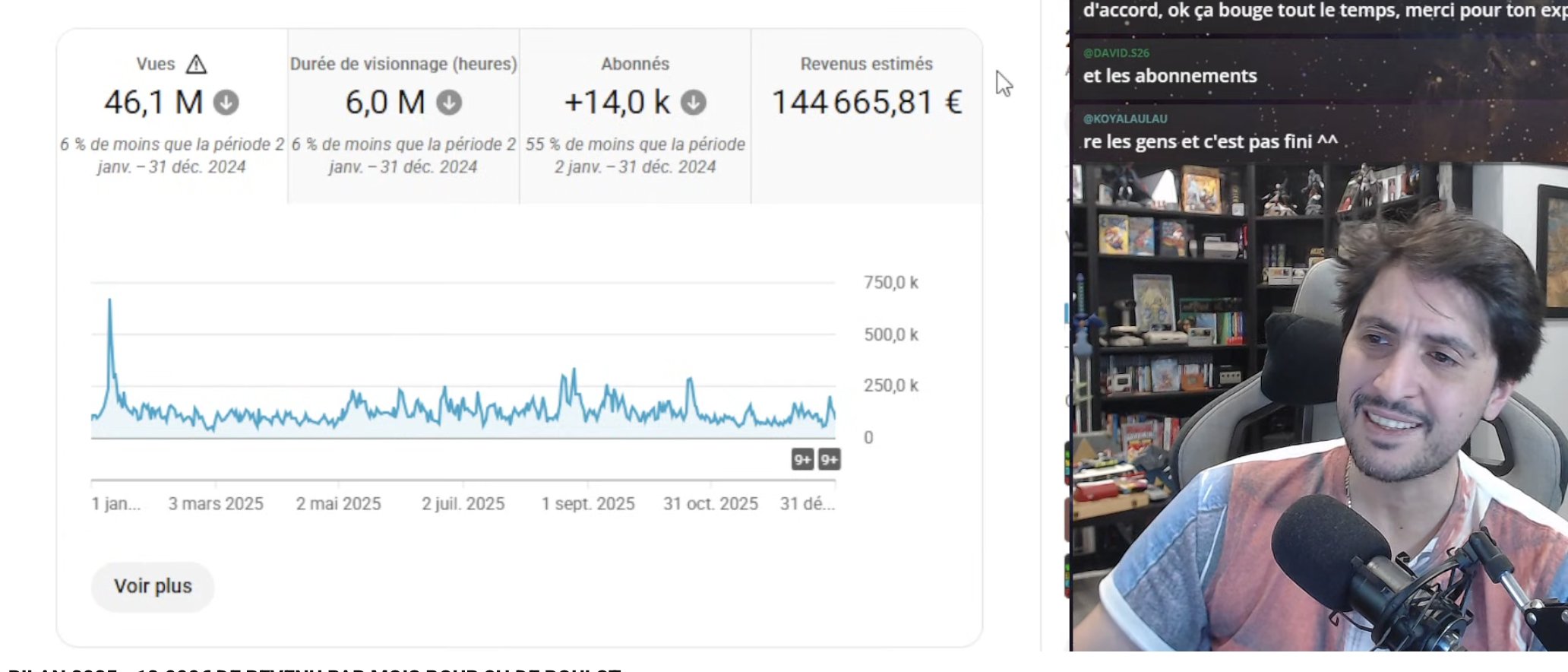Click the down arrow beside 6,0 M

coord(449,102)
